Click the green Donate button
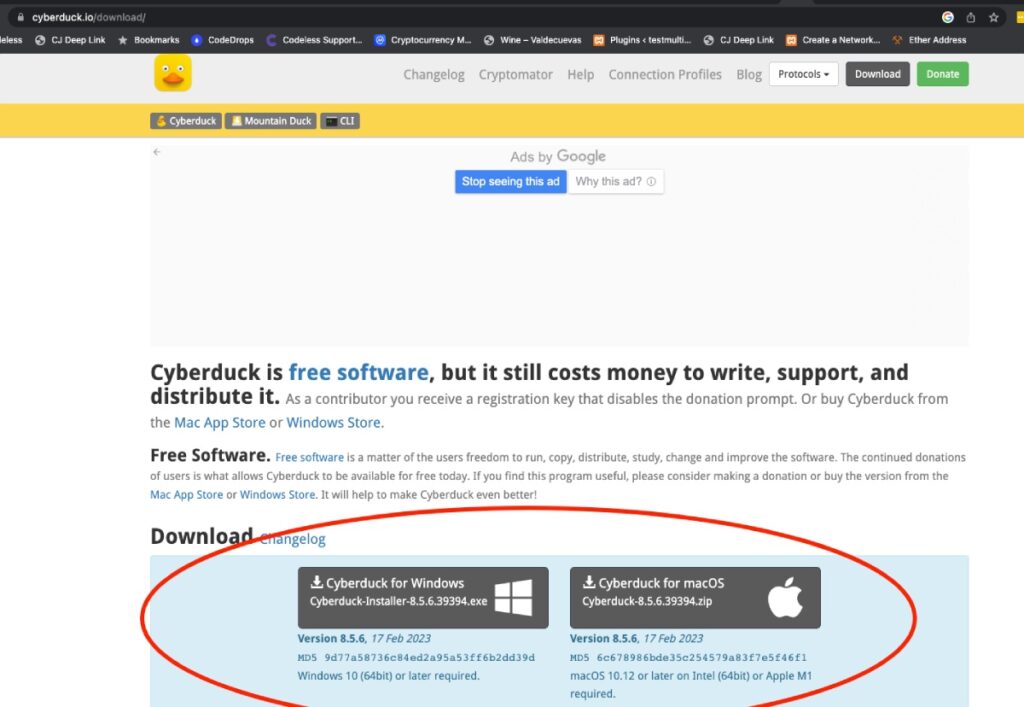This screenshot has width=1024, height=707. 942,74
